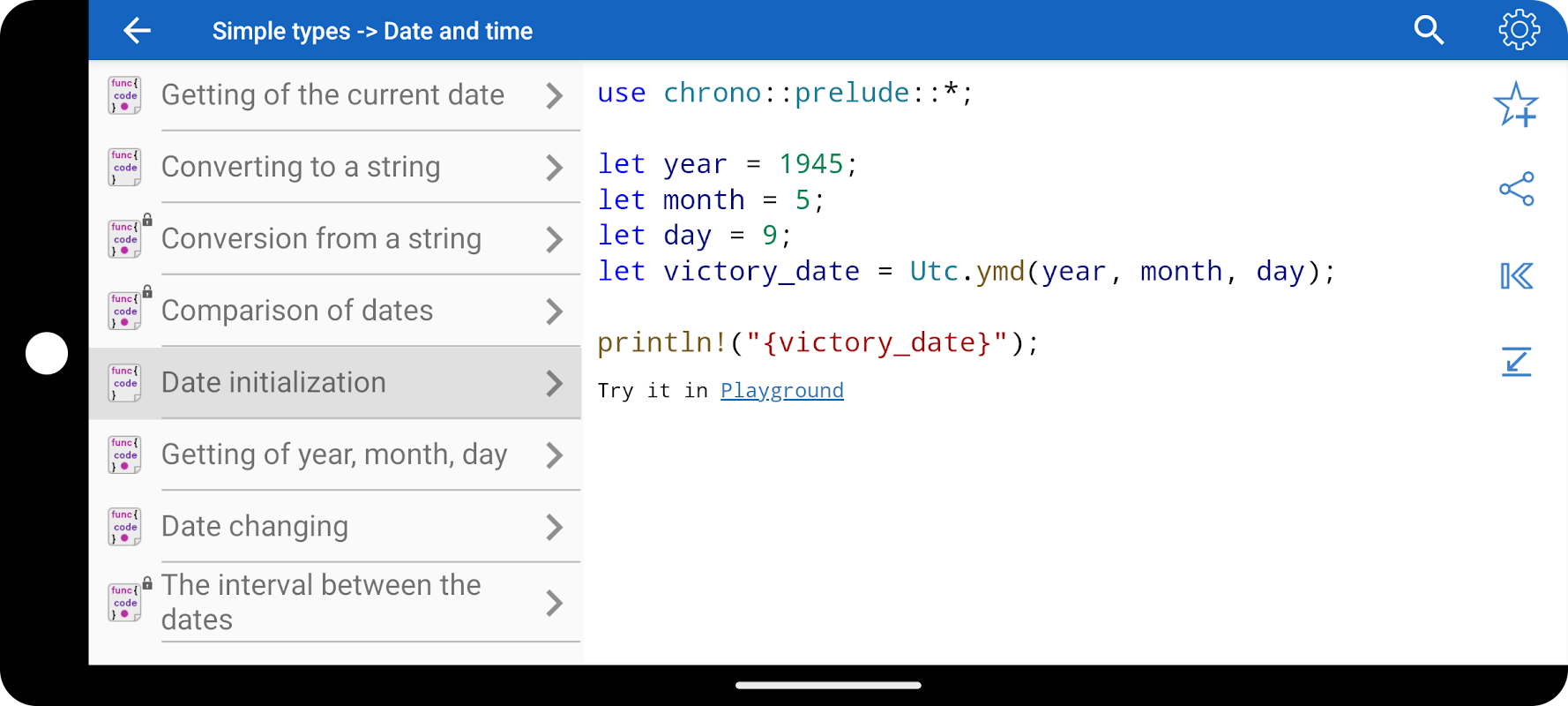The height and width of the screenshot is (706, 1568).
Task: Click the Utc.ymd code line
Action: point(966,271)
